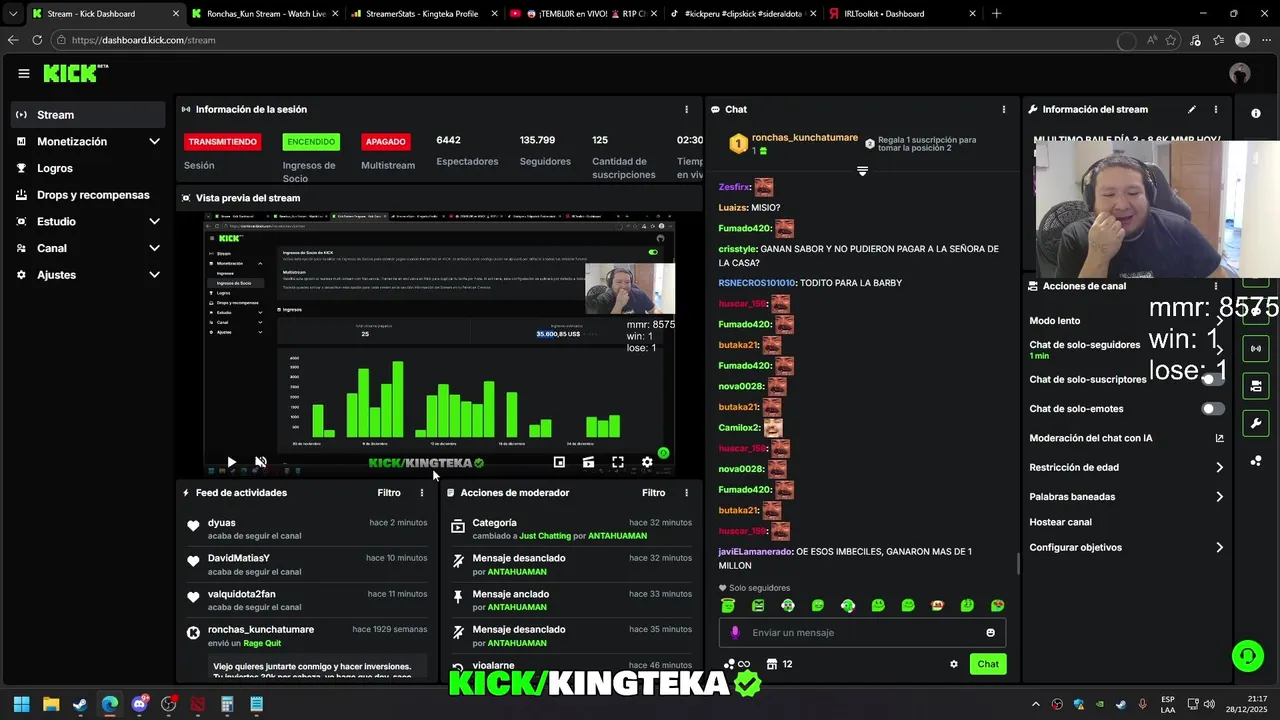Click the camera icon in right rail
Viewport: 1280px width, 720px height.
[x=1256, y=386]
